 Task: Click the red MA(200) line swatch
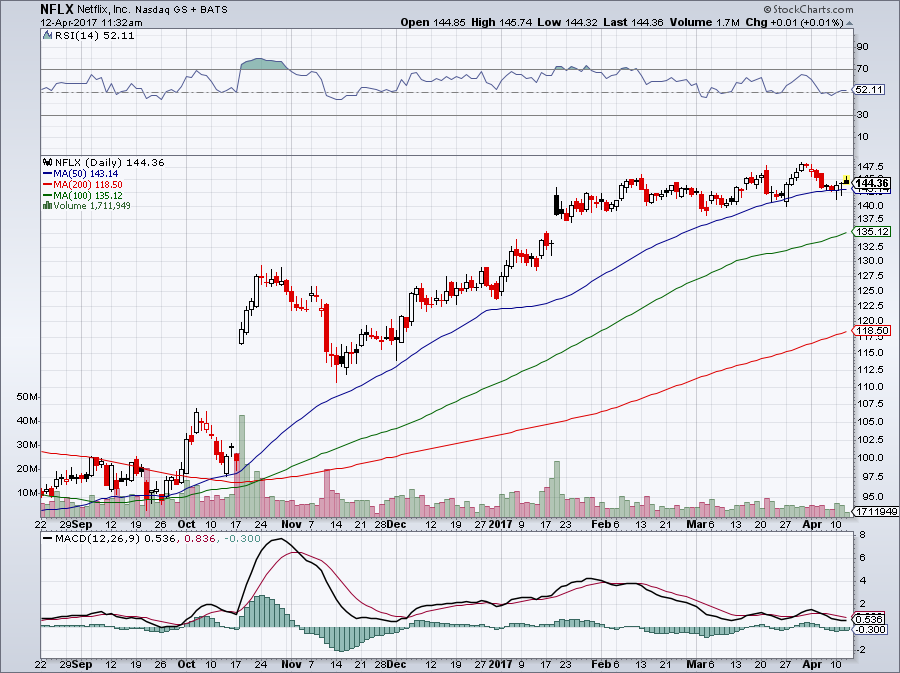pyautogui.click(x=48, y=185)
